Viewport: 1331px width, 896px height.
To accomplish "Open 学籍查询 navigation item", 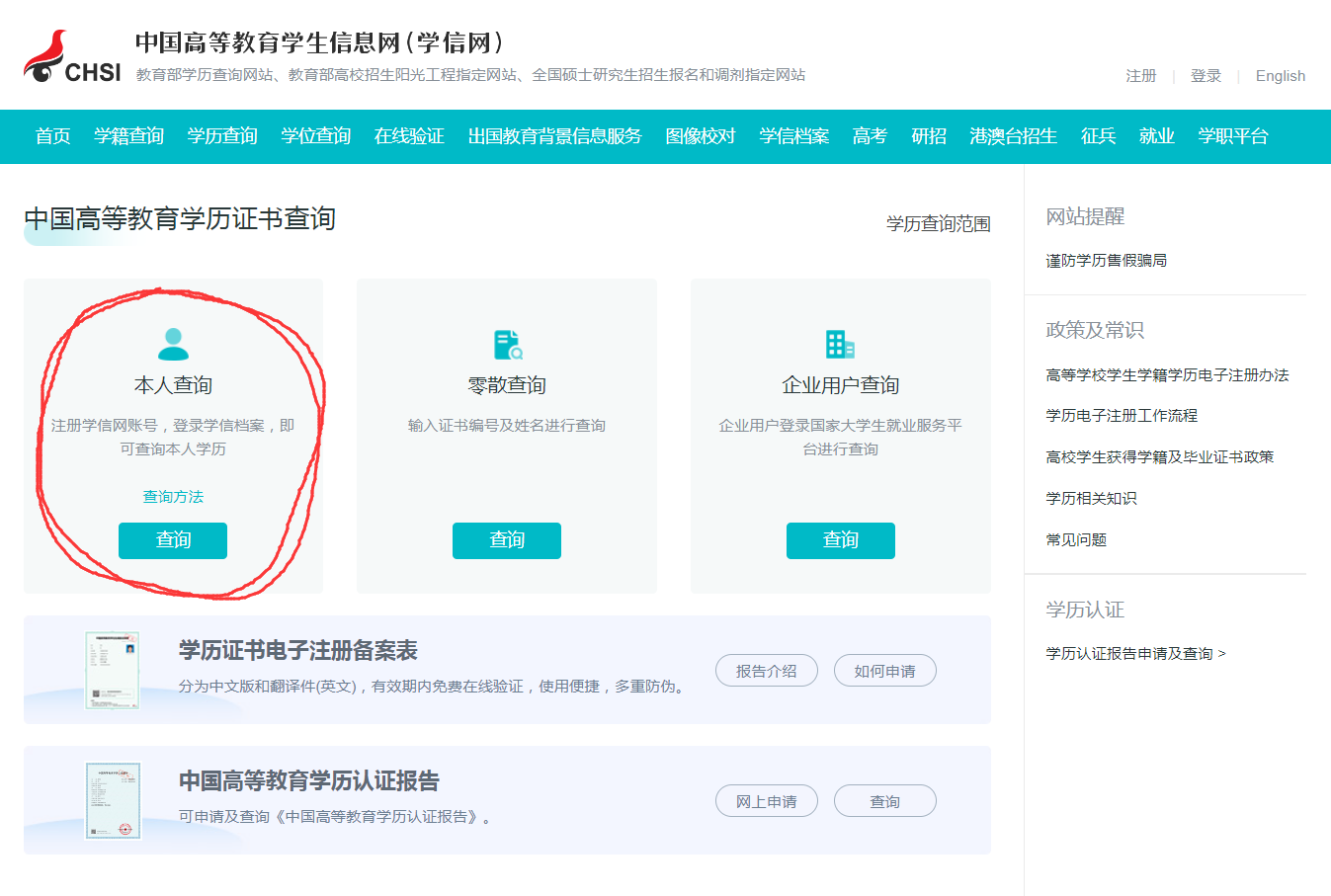I will tap(128, 136).
